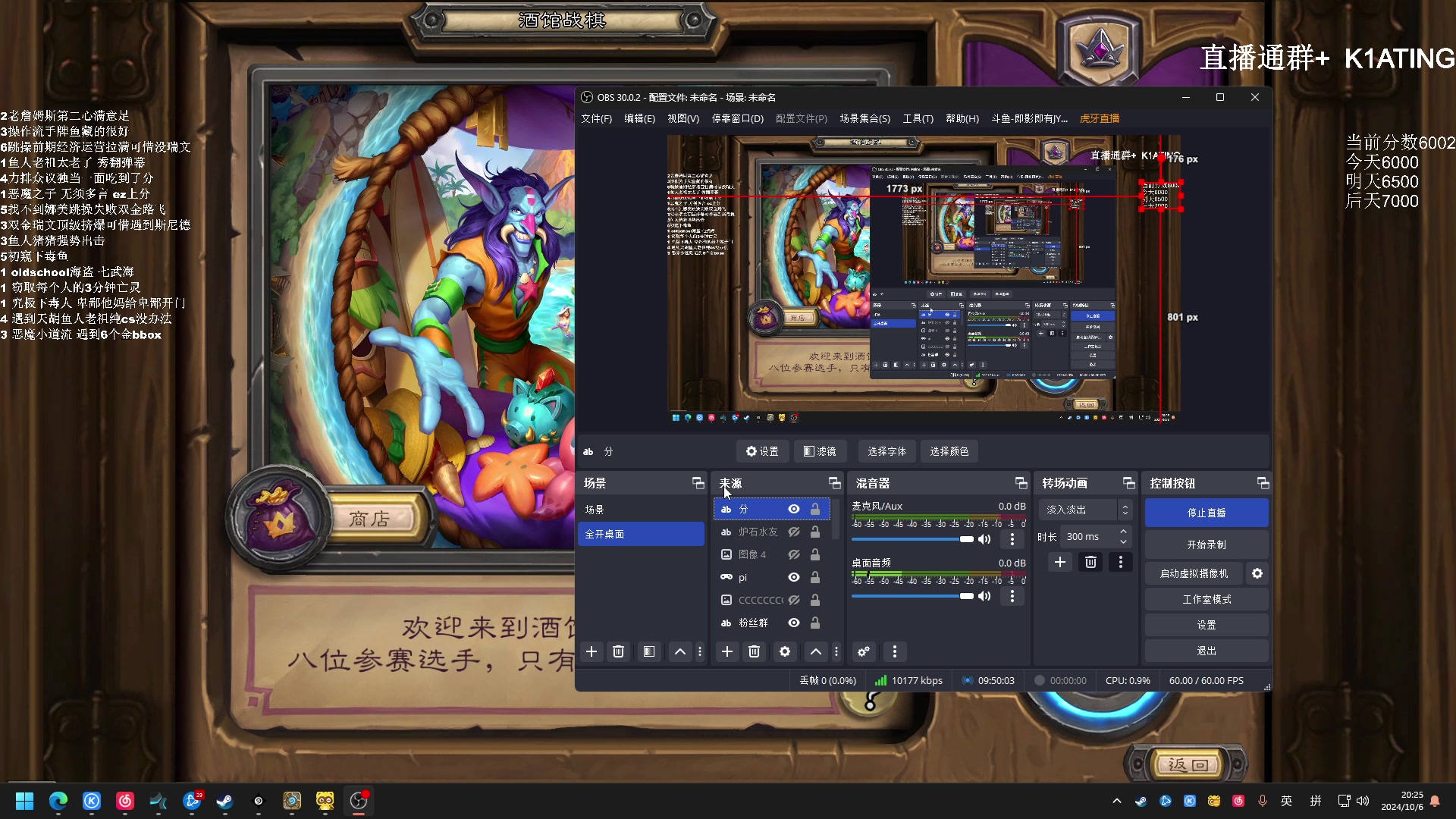Show hidden system tray icons chevron
1456x819 pixels.
1116,801
